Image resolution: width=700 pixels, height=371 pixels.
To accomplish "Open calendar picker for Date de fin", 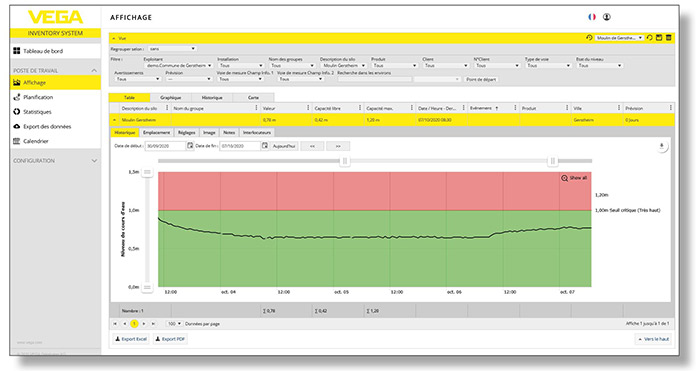I will [265, 146].
